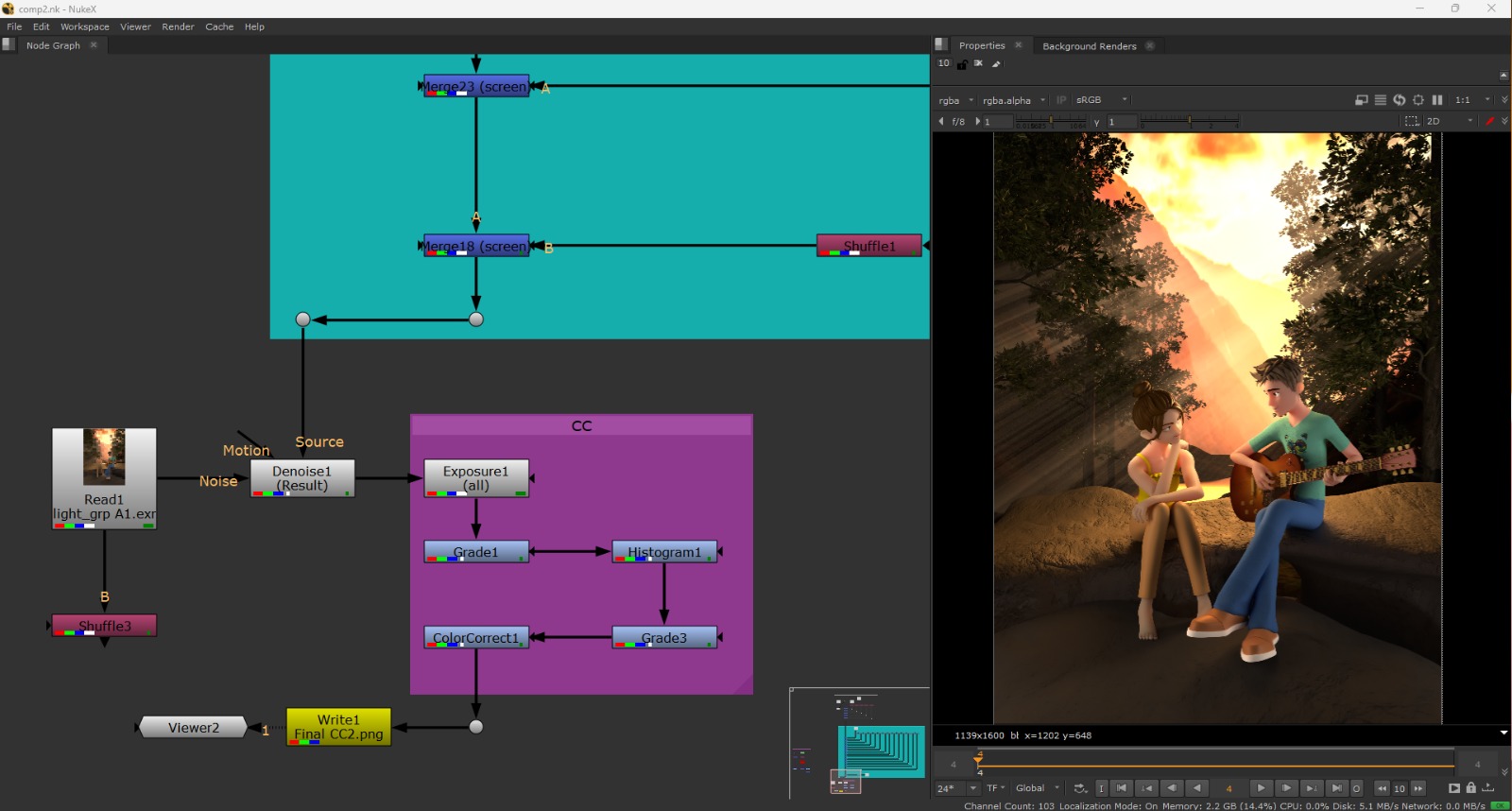
Task: Toggle the IP input process button
Action: [1061, 100]
